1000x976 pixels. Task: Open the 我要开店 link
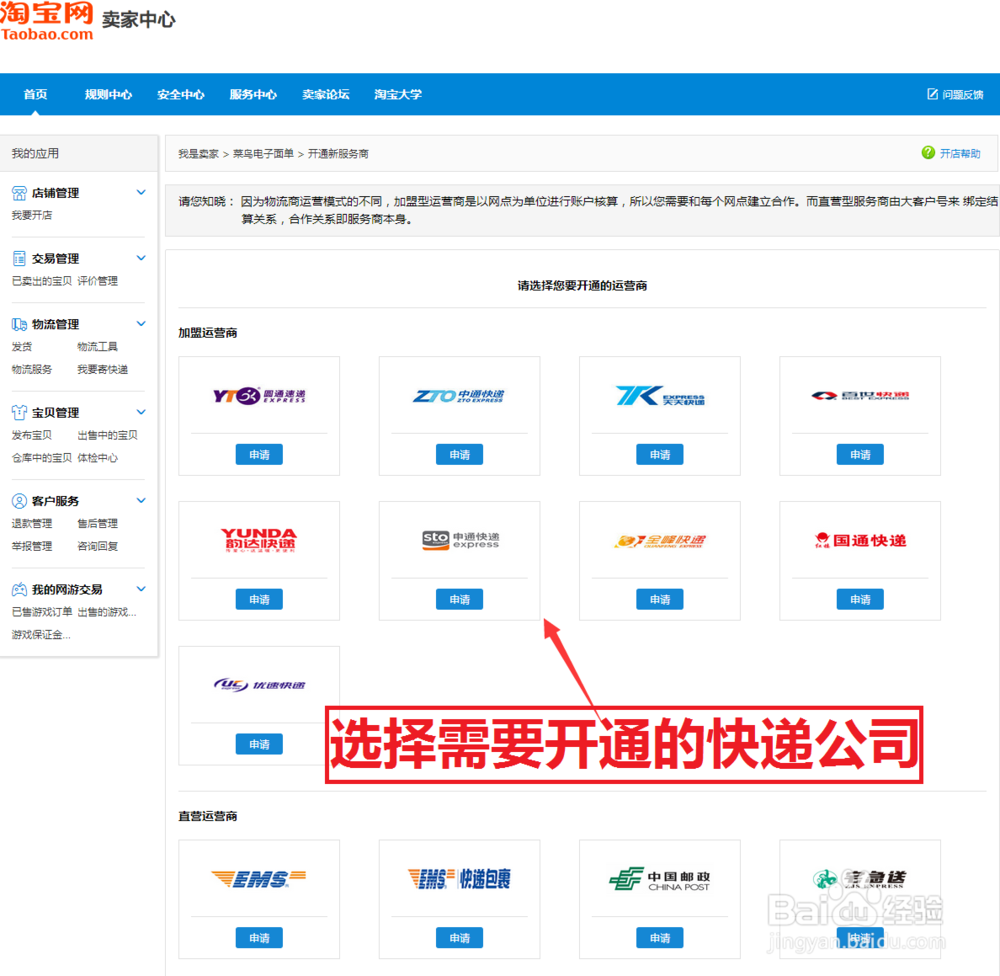(x=32, y=215)
